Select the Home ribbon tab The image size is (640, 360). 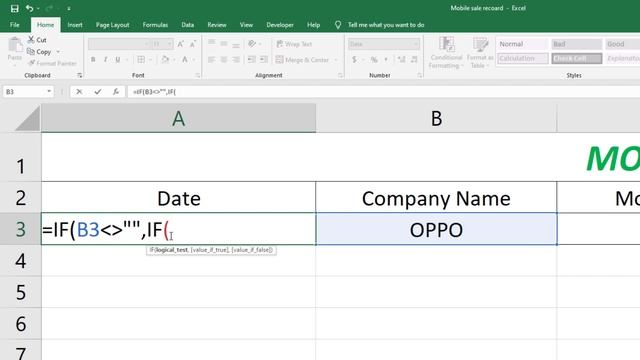coord(45,25)
